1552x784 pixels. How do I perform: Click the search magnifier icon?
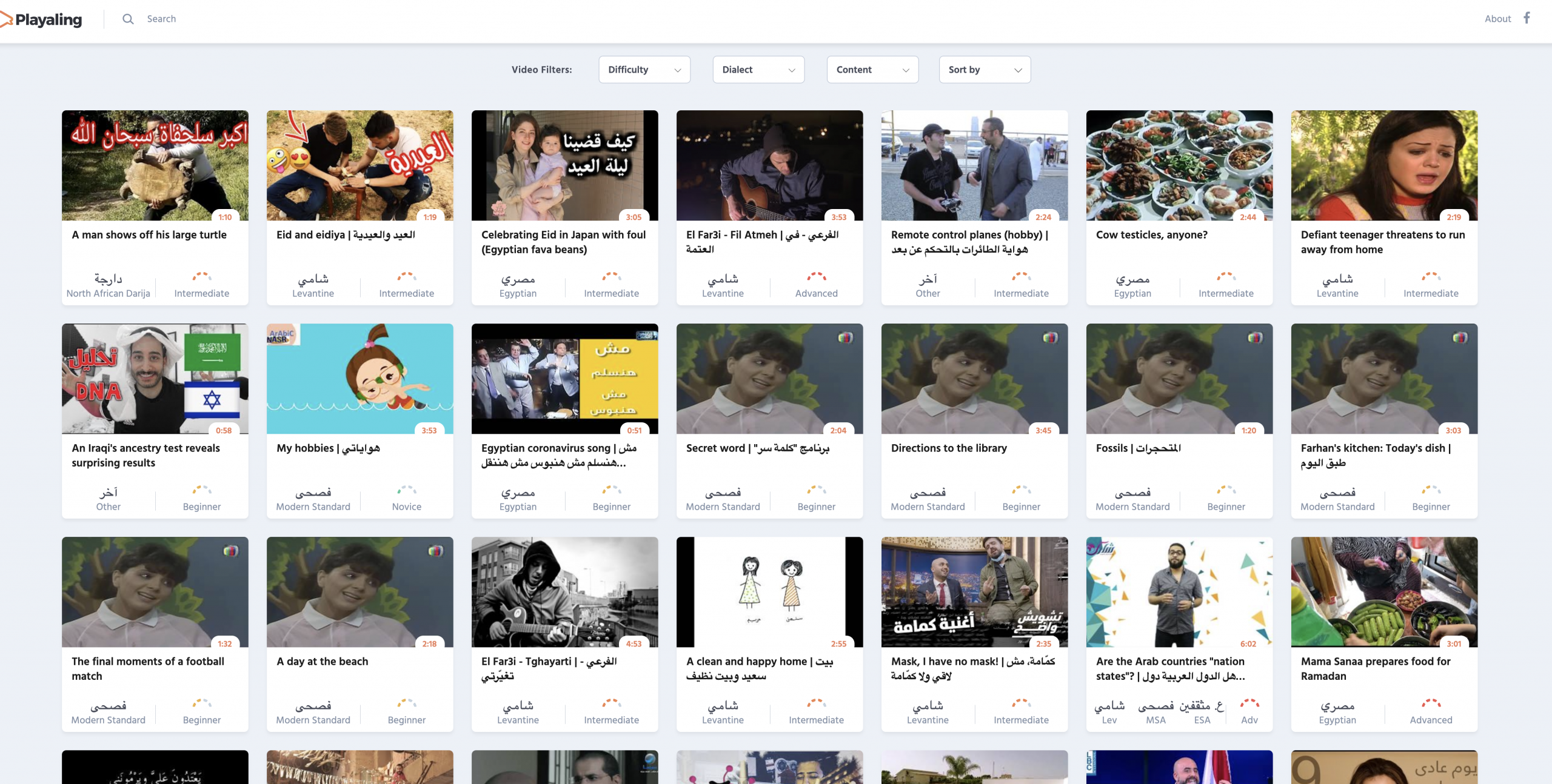click(x=128, y=19)
